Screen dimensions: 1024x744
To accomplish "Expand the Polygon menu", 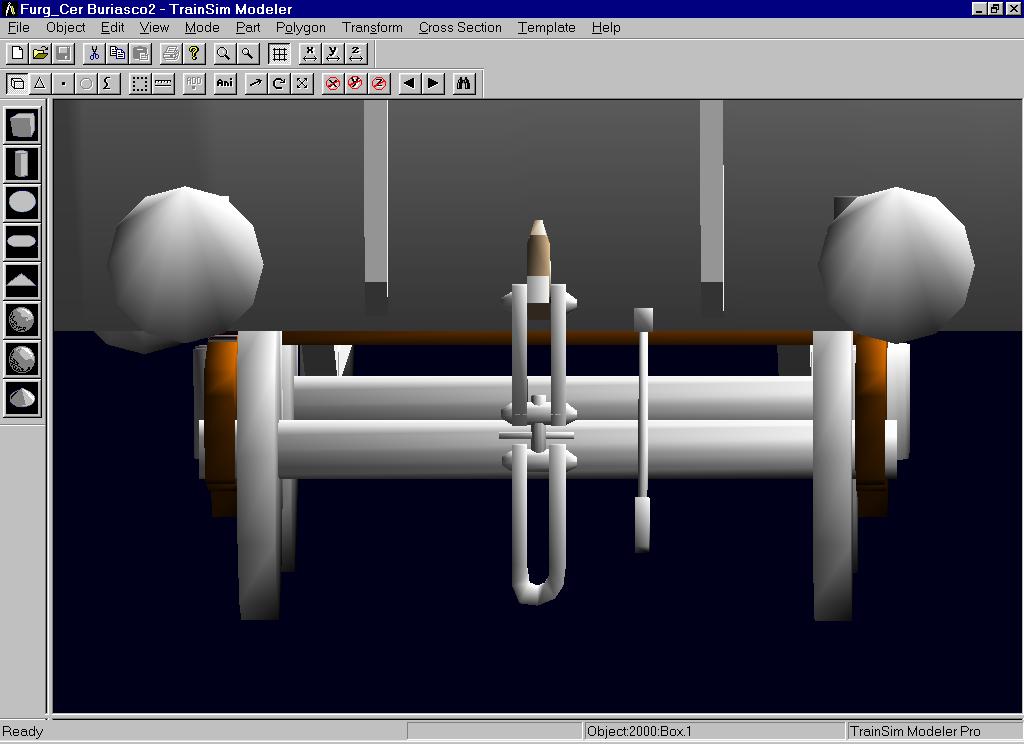I will click(x=300, y=27).
